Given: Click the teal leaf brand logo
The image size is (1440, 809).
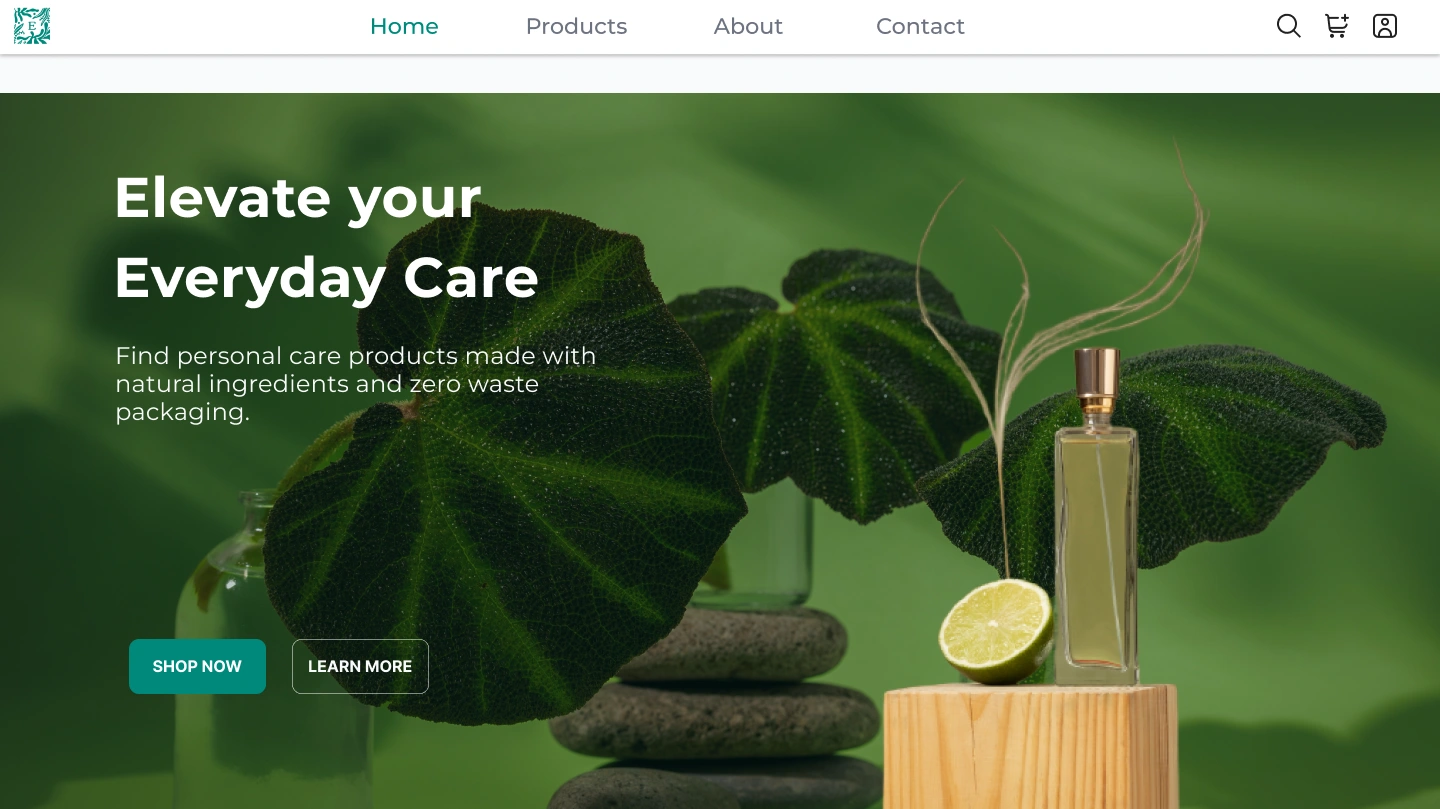Looking at the screenshot, I should pos(32,26).
